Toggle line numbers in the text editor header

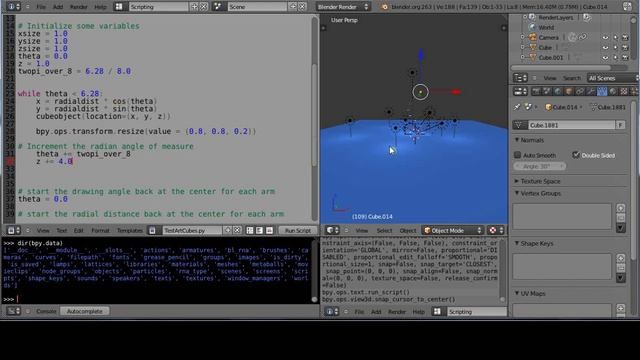(x=250, y=230)
